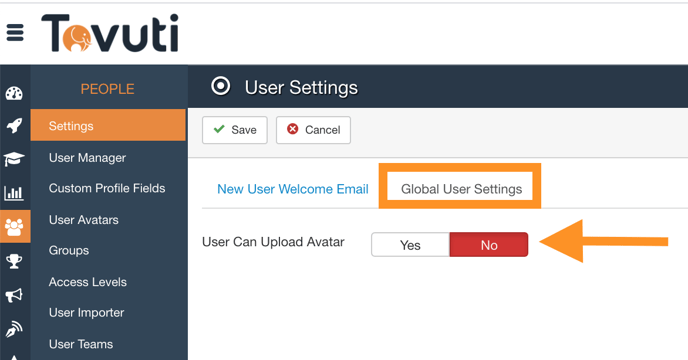Select Settings in the People menu
This screenshot has height=360, width=688.
coord(108,126)
